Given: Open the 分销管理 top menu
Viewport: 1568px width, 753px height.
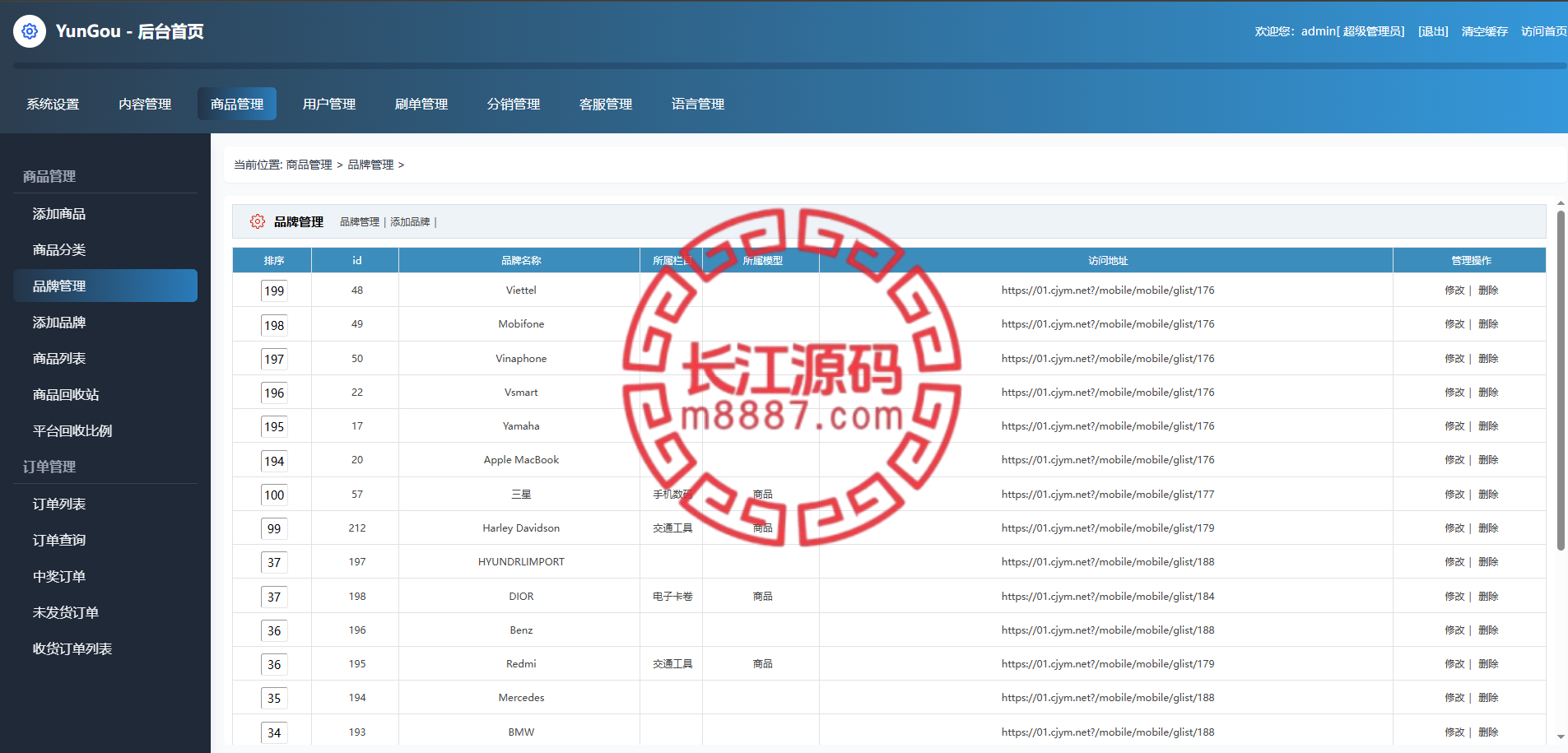Looking at the screenshot, I should pyautogui.click(x=514, y=104).
